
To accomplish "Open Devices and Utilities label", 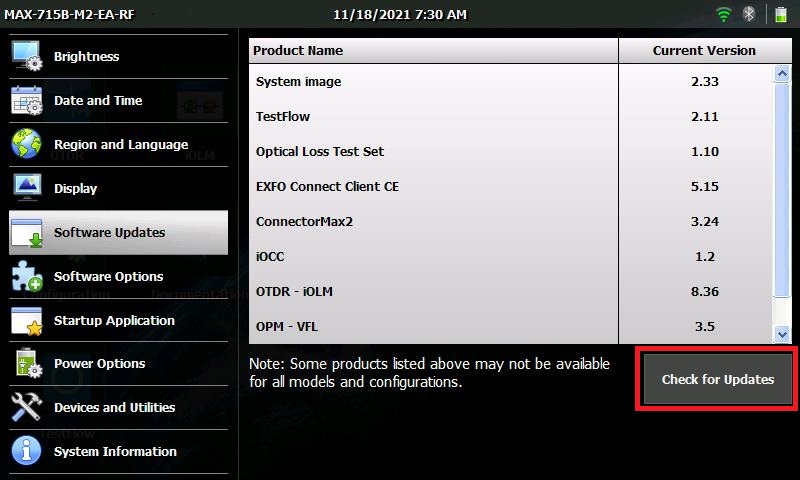I will click(x=114, y=407).
